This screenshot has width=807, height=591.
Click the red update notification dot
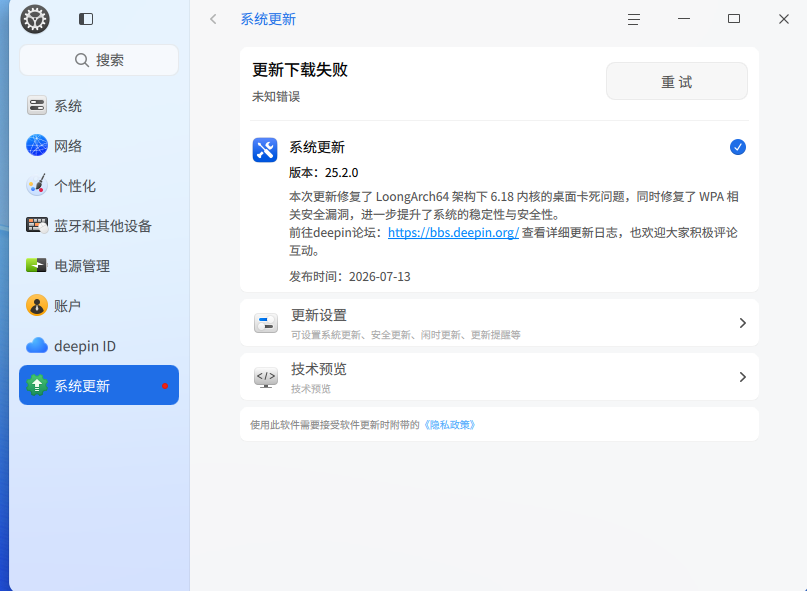click(x=165, y=386)
